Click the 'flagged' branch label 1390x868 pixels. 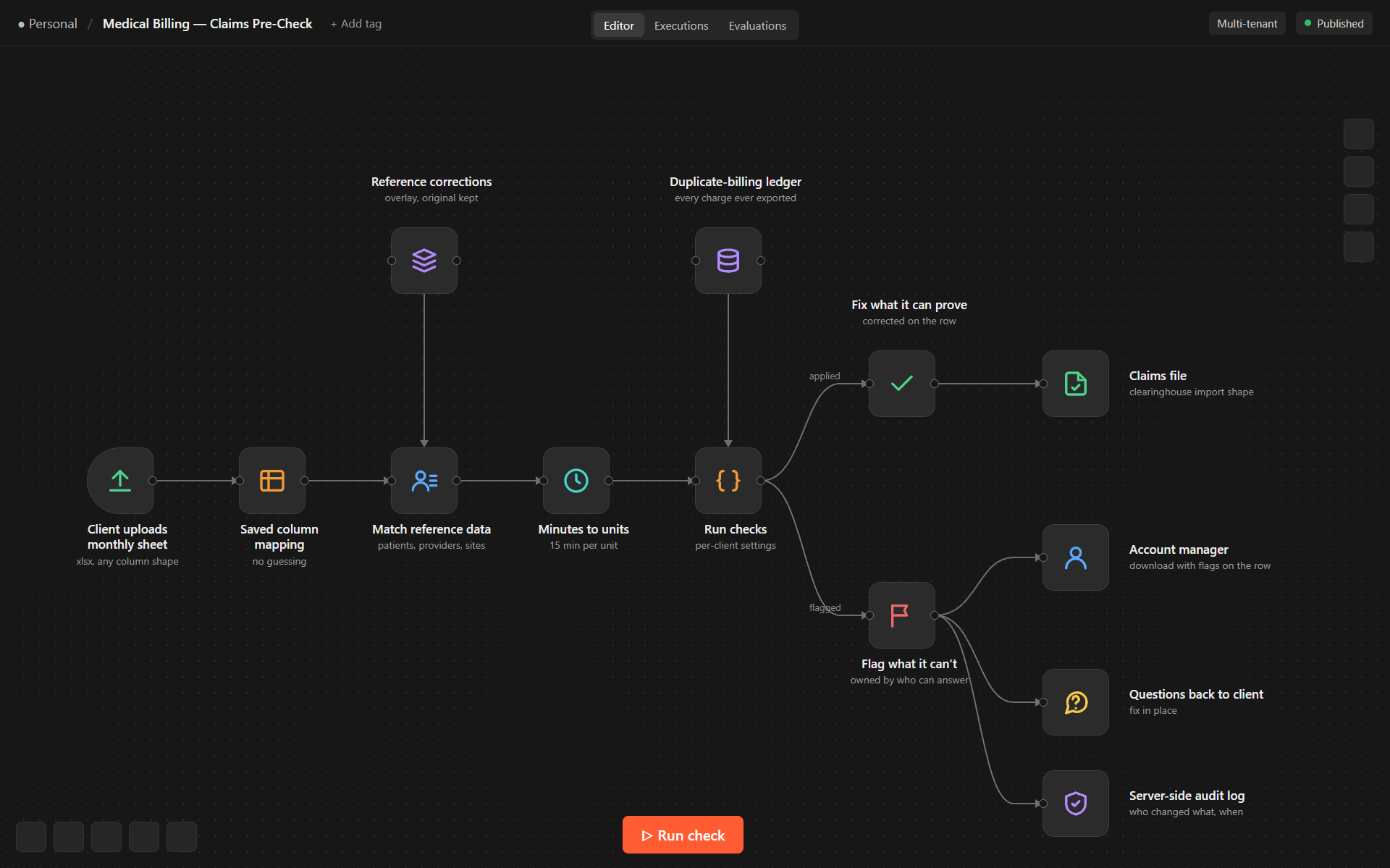point(825,607)
